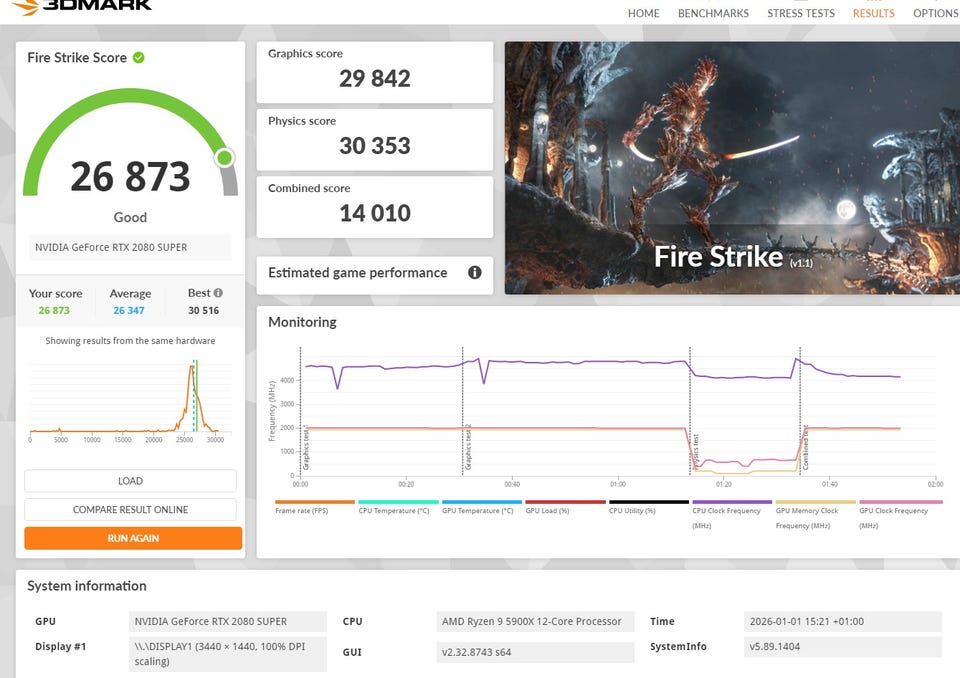Click the Combined test timeline marker
960x678 pixels.
click(x=801, y=412)
